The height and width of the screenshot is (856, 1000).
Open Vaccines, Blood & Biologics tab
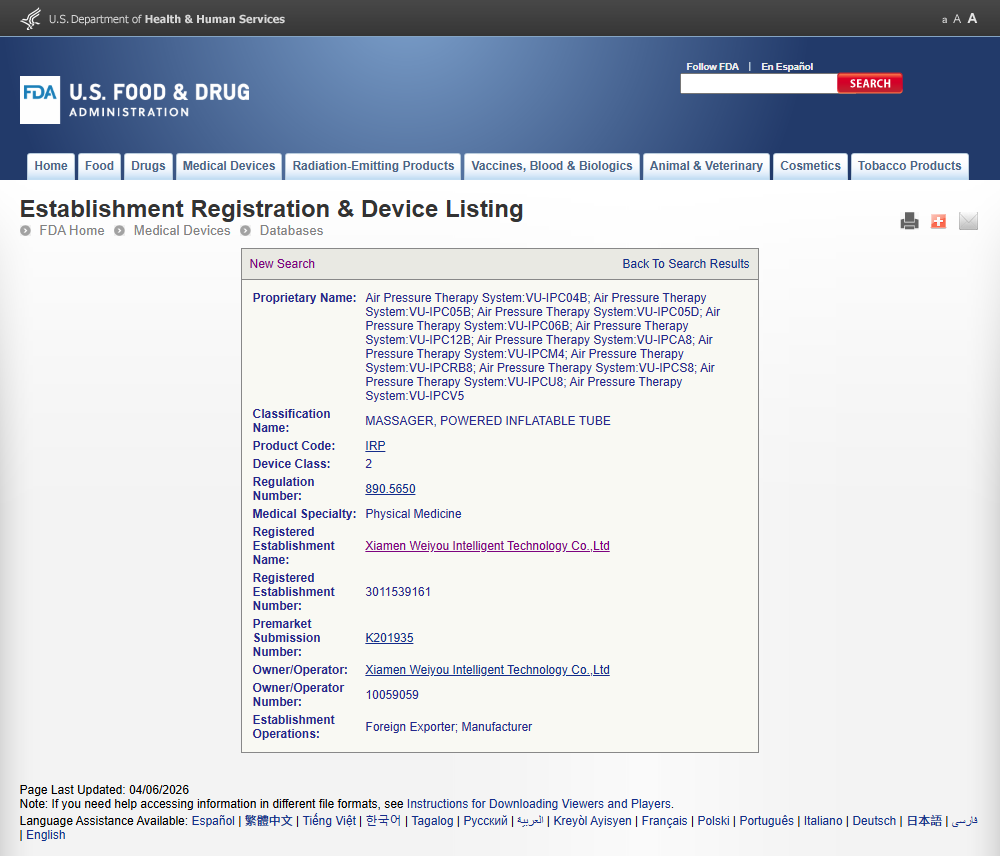click(552, 166)
